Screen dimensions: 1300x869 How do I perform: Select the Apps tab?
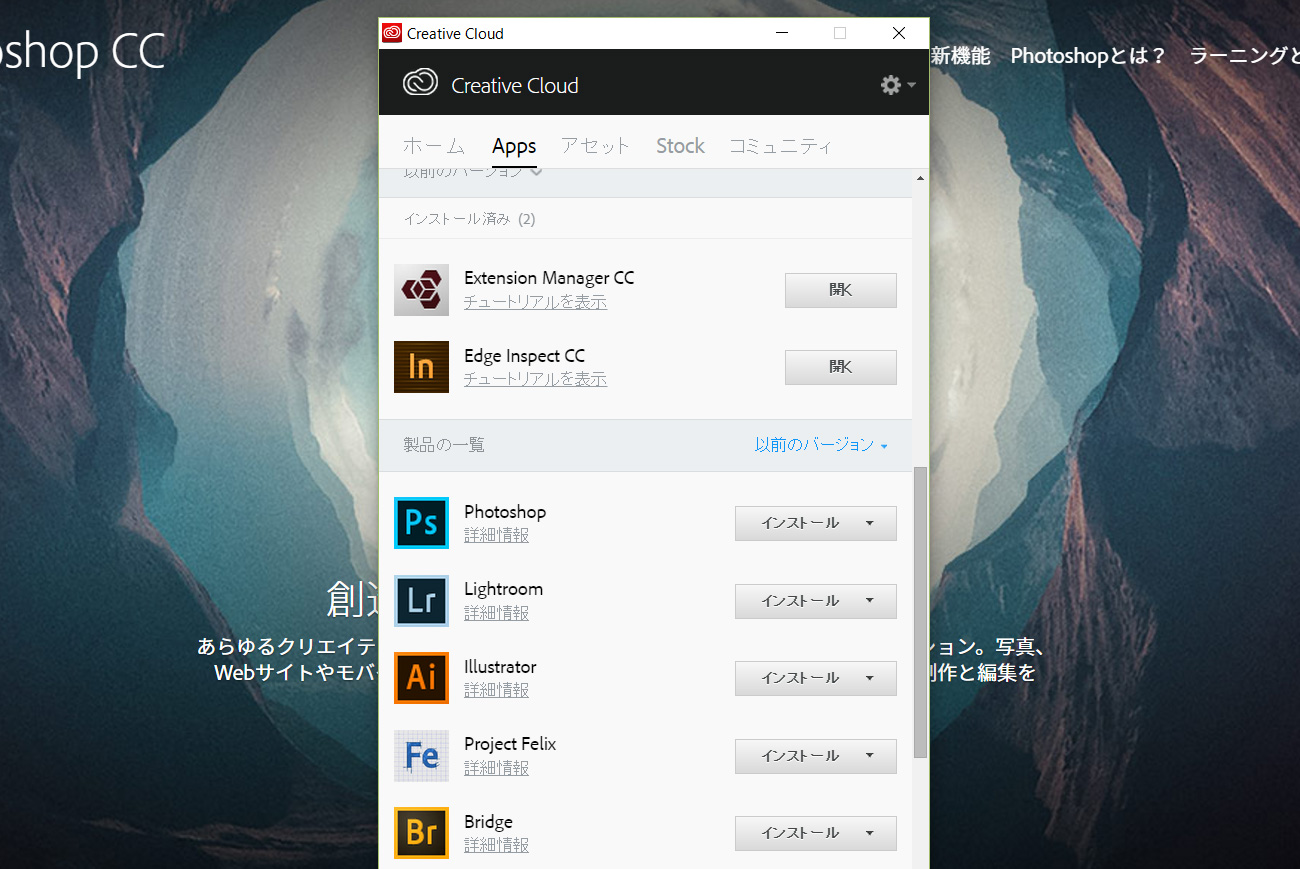(x=514, y=147)
